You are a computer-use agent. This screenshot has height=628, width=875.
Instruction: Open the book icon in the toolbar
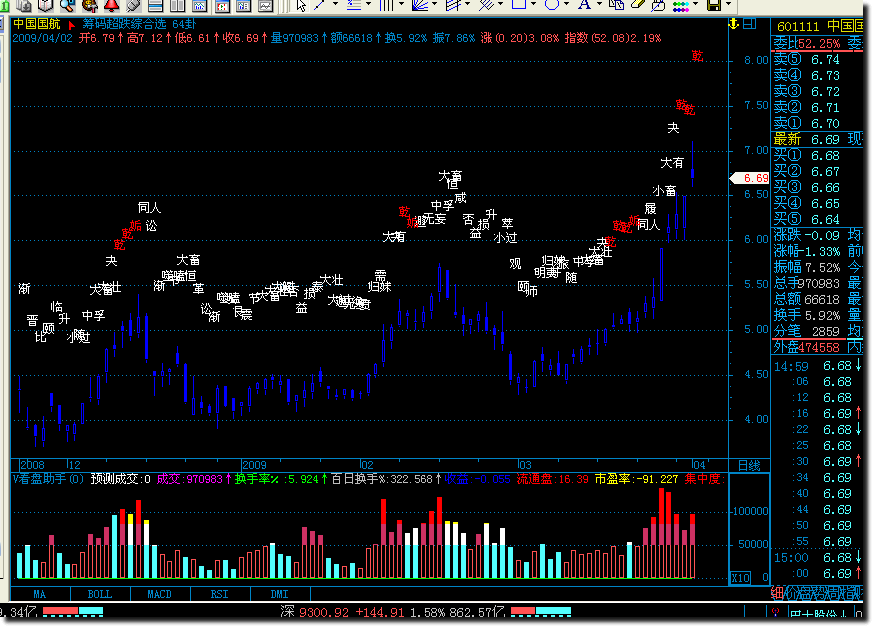point(45,6)
